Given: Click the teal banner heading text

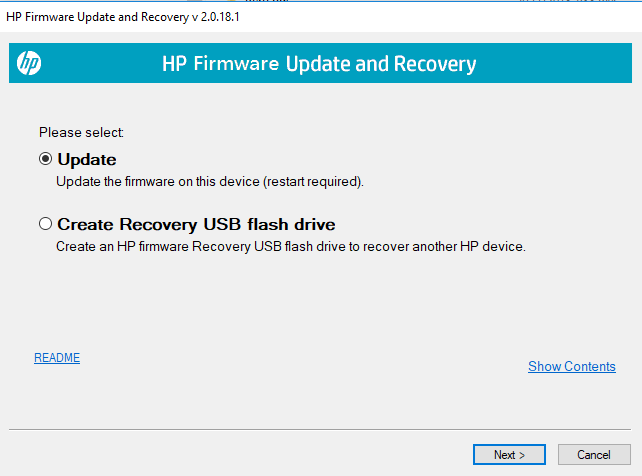Looking at the screenshot, I should coord(319,65).
